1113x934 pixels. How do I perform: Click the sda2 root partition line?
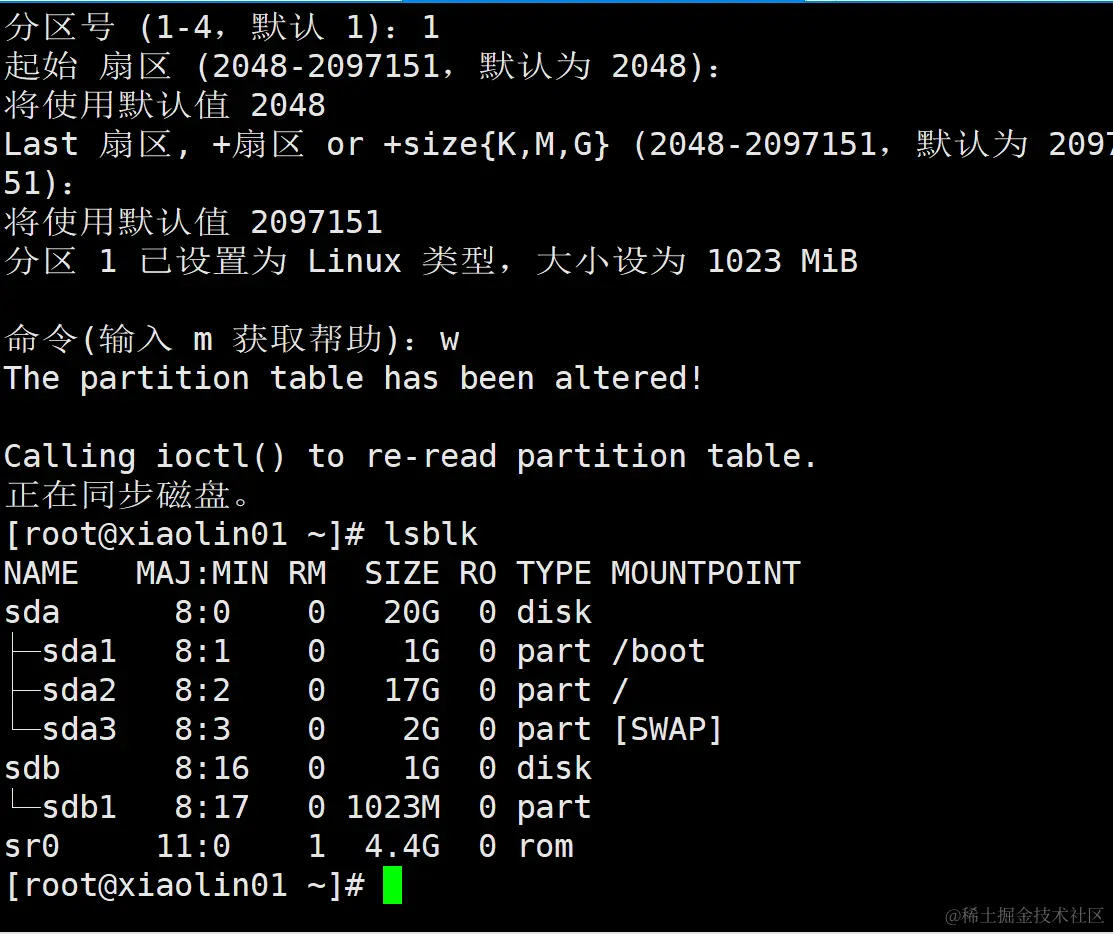pyautogui.click(x=80, y=690)
